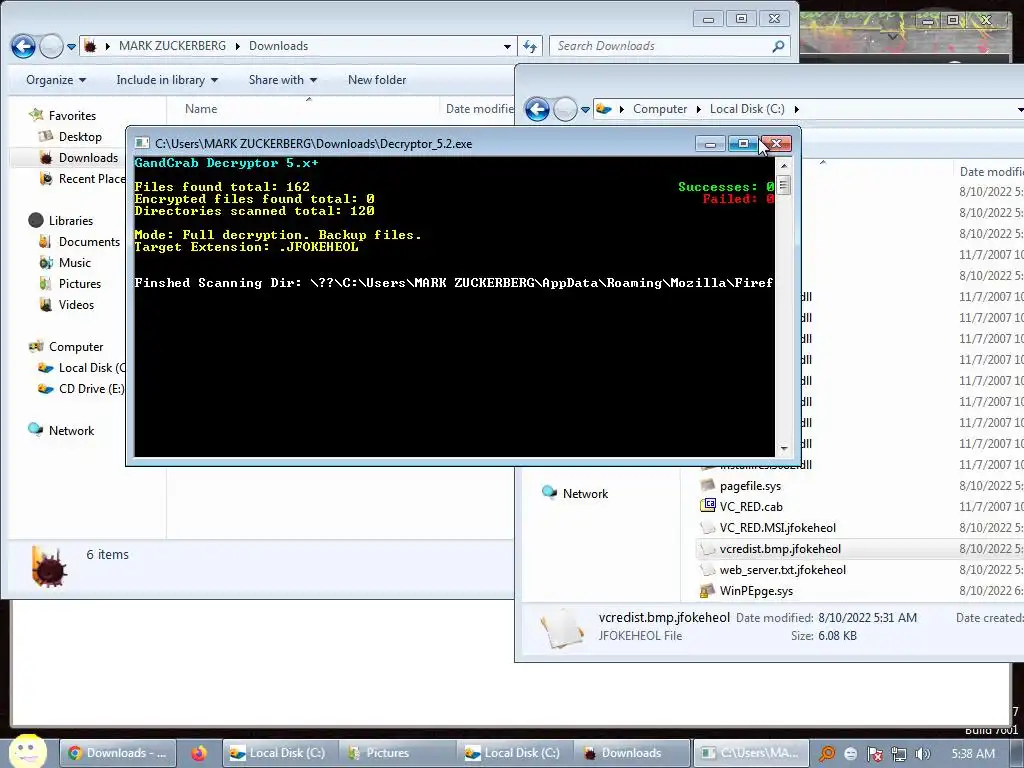Image resolution: width=1024 pixels, height=768 pixels.
Task: Select pagefile.sys file
Action: tap(750, 486)
